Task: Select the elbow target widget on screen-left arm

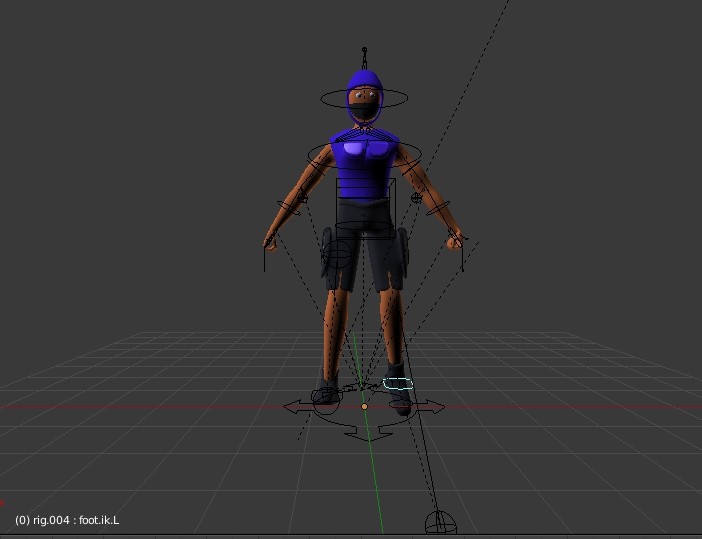Action: coord(303,197)
